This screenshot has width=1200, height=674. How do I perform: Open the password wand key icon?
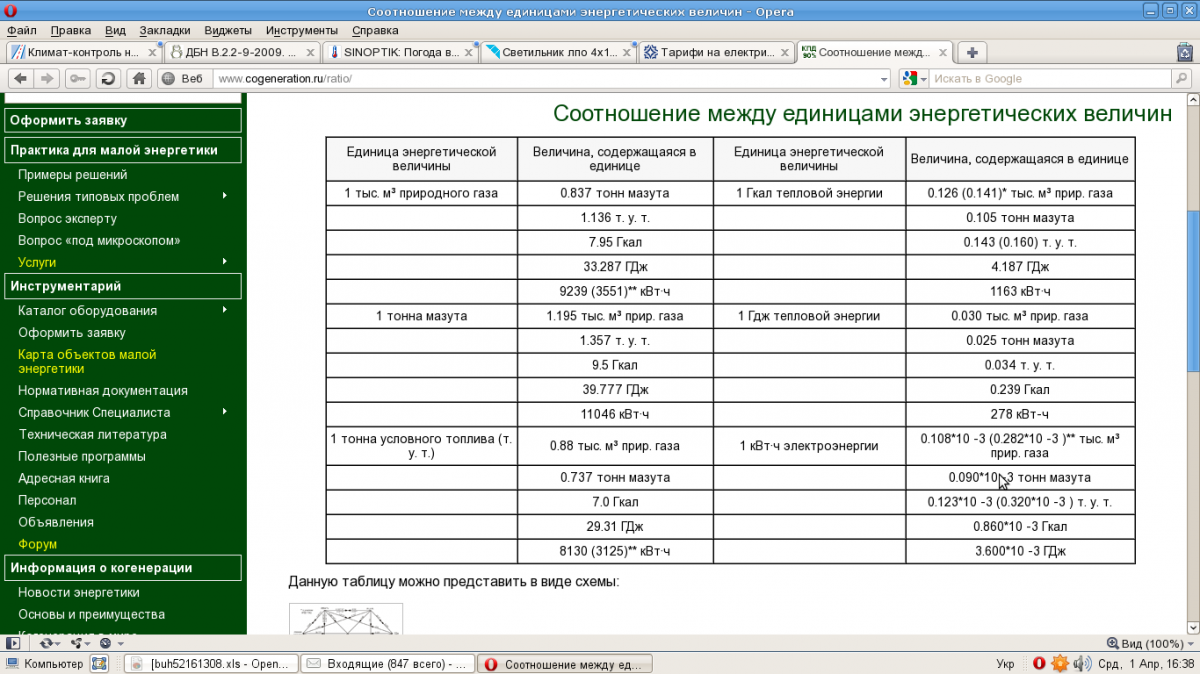click(x=78, y=78)
